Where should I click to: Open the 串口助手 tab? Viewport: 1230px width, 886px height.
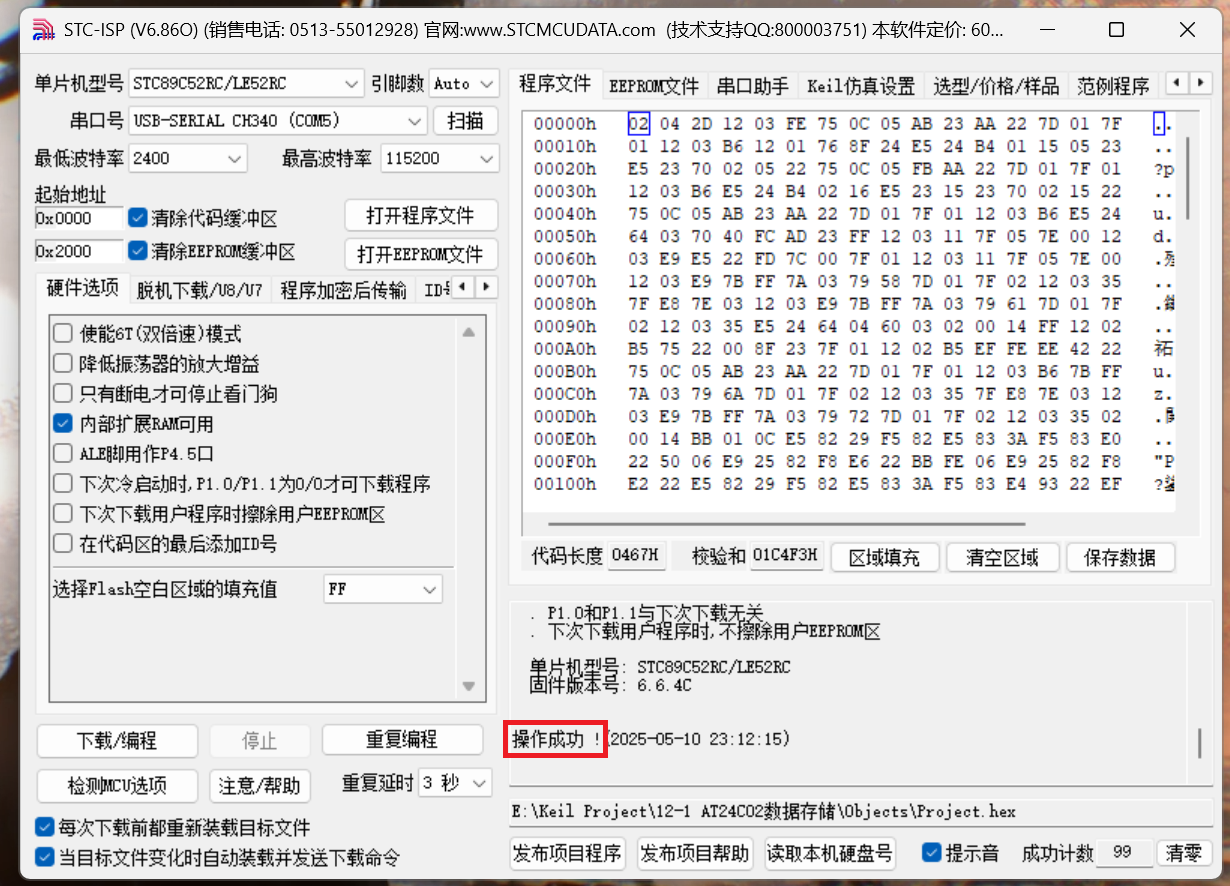coord(752,86)
